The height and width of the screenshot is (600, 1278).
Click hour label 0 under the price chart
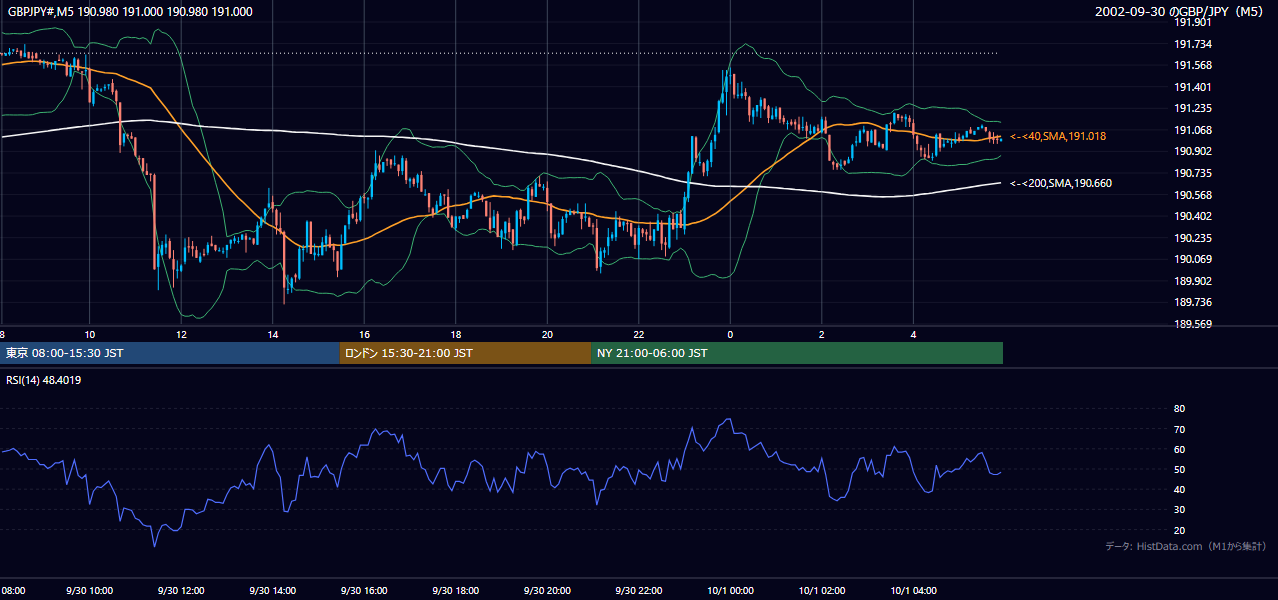[x=731, y=335]
